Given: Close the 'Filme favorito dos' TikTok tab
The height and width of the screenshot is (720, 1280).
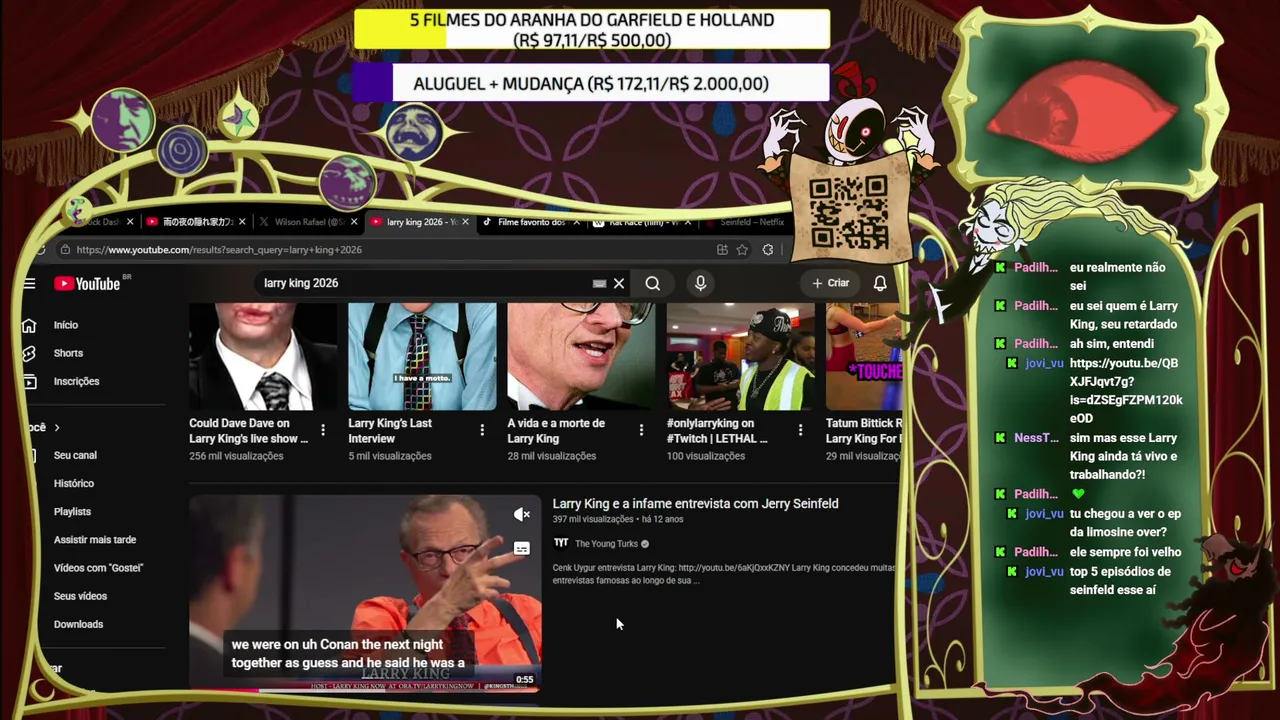Looking at the screenshot, I should (576, 222).
